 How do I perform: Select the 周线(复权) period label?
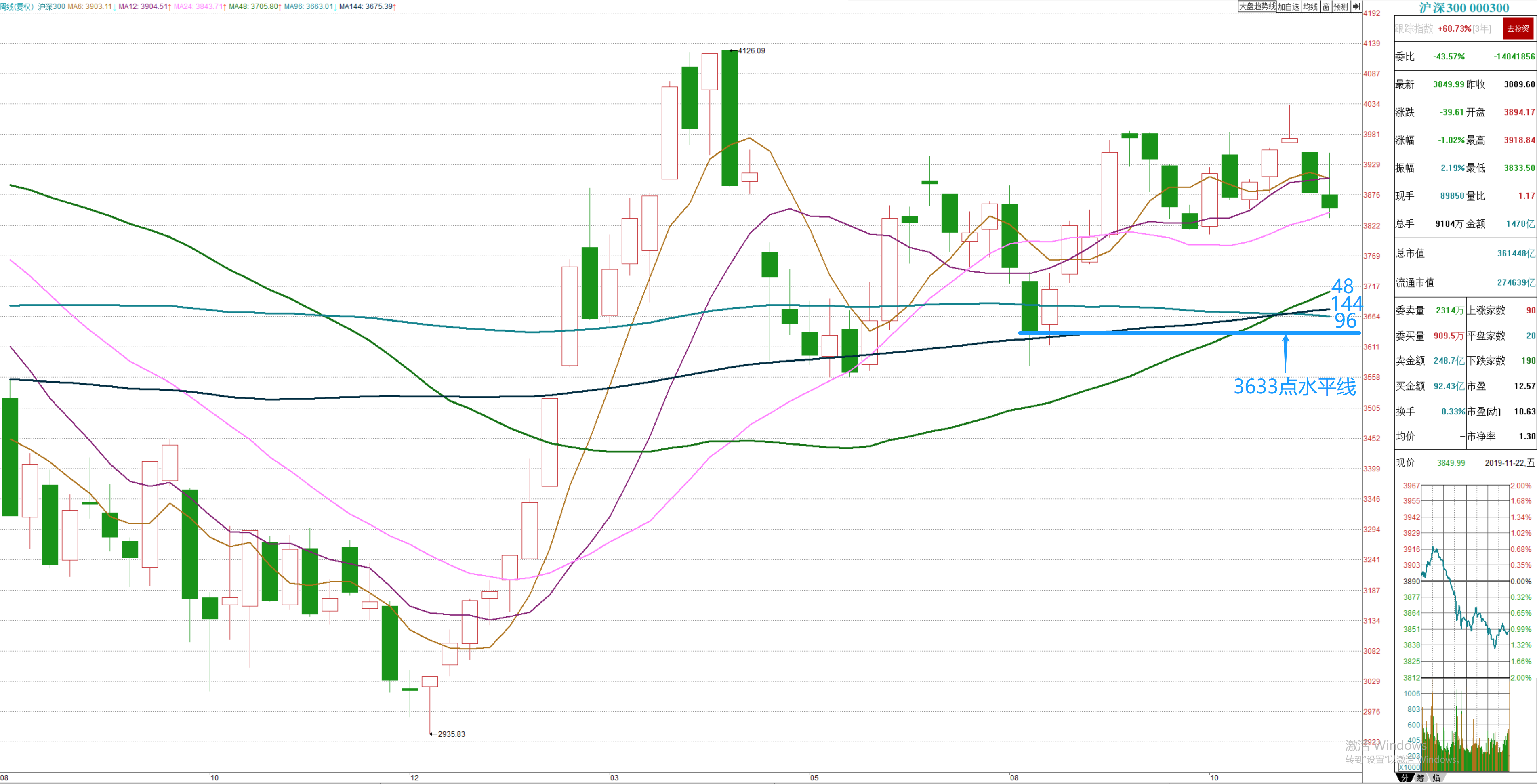[x=17, y=6]
